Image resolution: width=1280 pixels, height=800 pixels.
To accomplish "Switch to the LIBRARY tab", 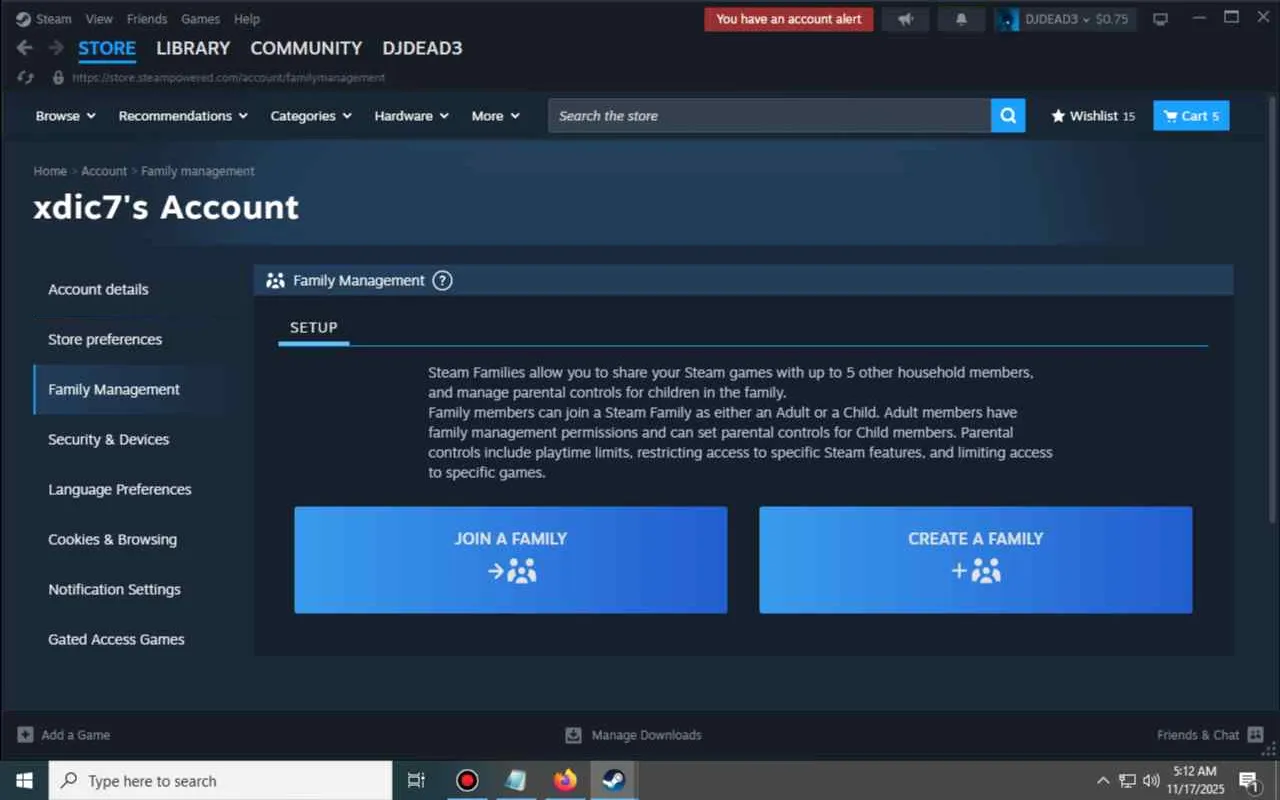I will pyautogui.click(x=193, y=48).
